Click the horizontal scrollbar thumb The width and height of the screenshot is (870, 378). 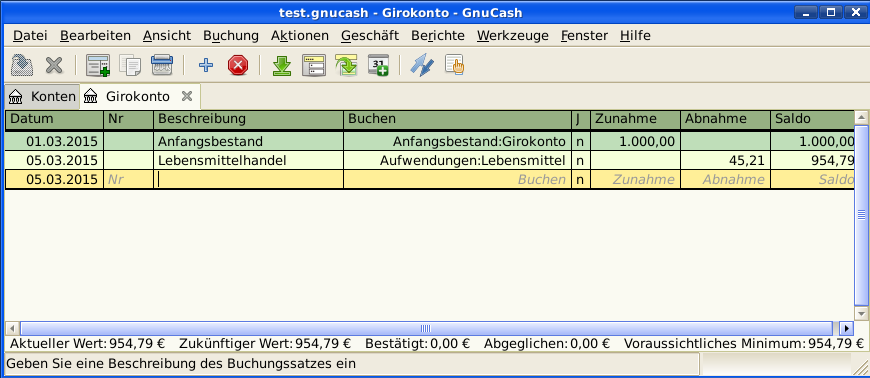pos(426,328)
